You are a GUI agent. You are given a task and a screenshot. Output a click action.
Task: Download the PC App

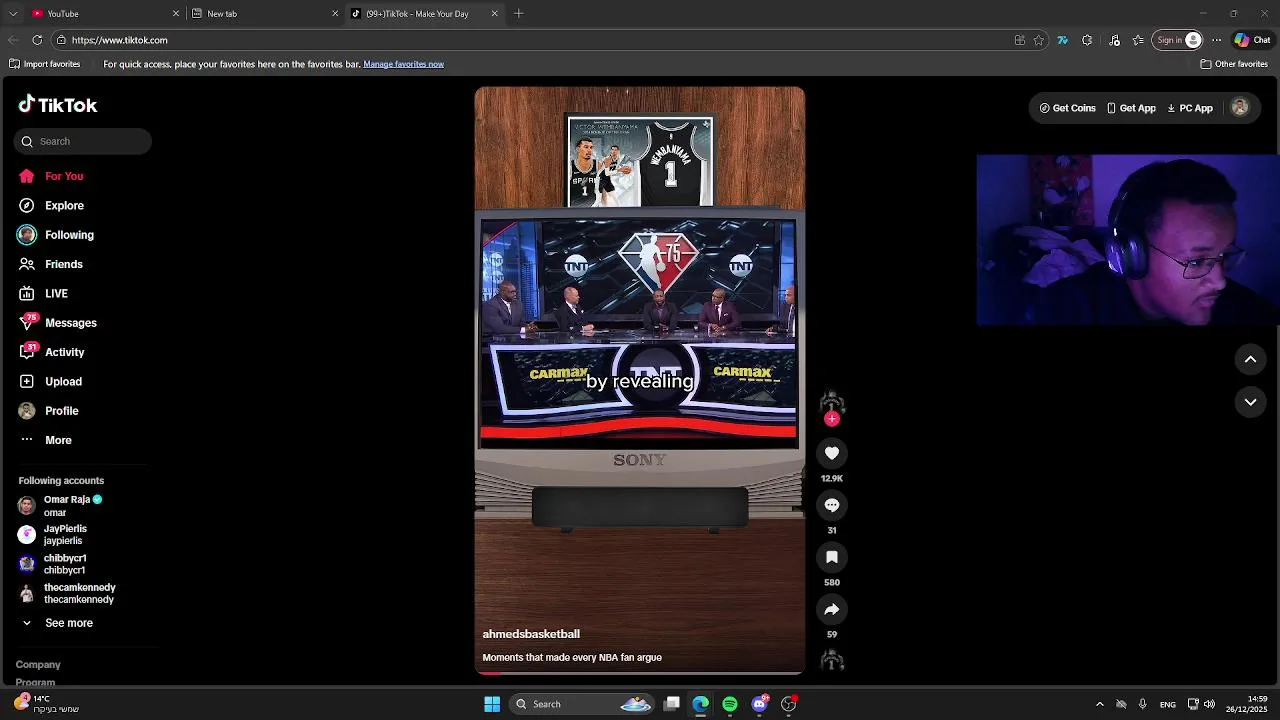click(1190, 108)
